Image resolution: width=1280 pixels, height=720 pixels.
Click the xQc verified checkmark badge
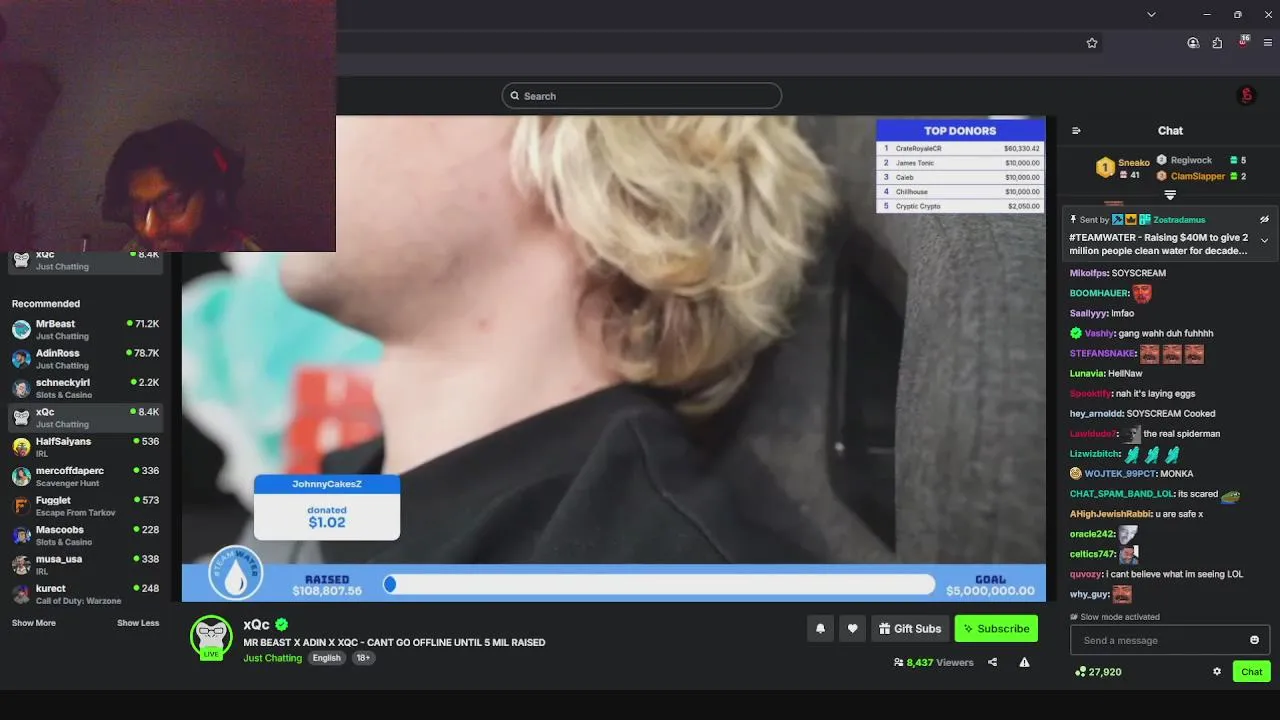[x=282, y=625]
